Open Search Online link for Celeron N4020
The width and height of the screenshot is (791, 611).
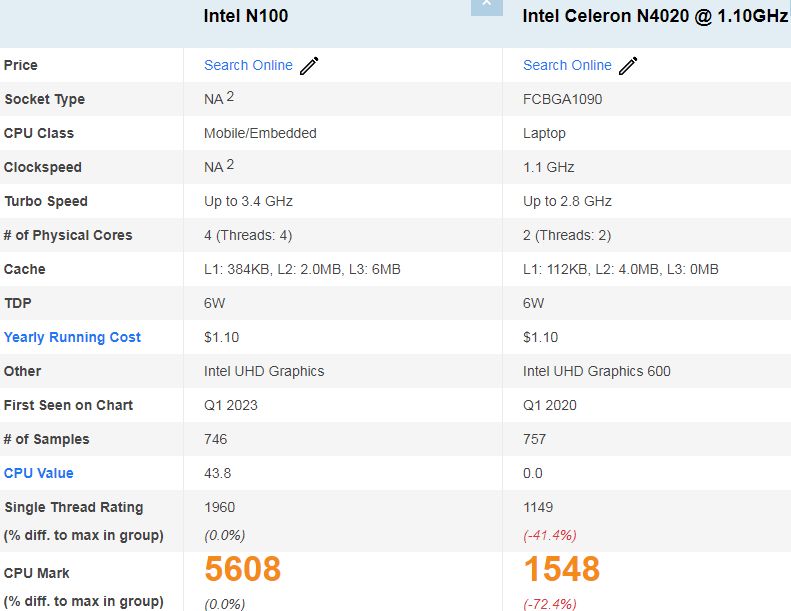click(x=567, y=65)
